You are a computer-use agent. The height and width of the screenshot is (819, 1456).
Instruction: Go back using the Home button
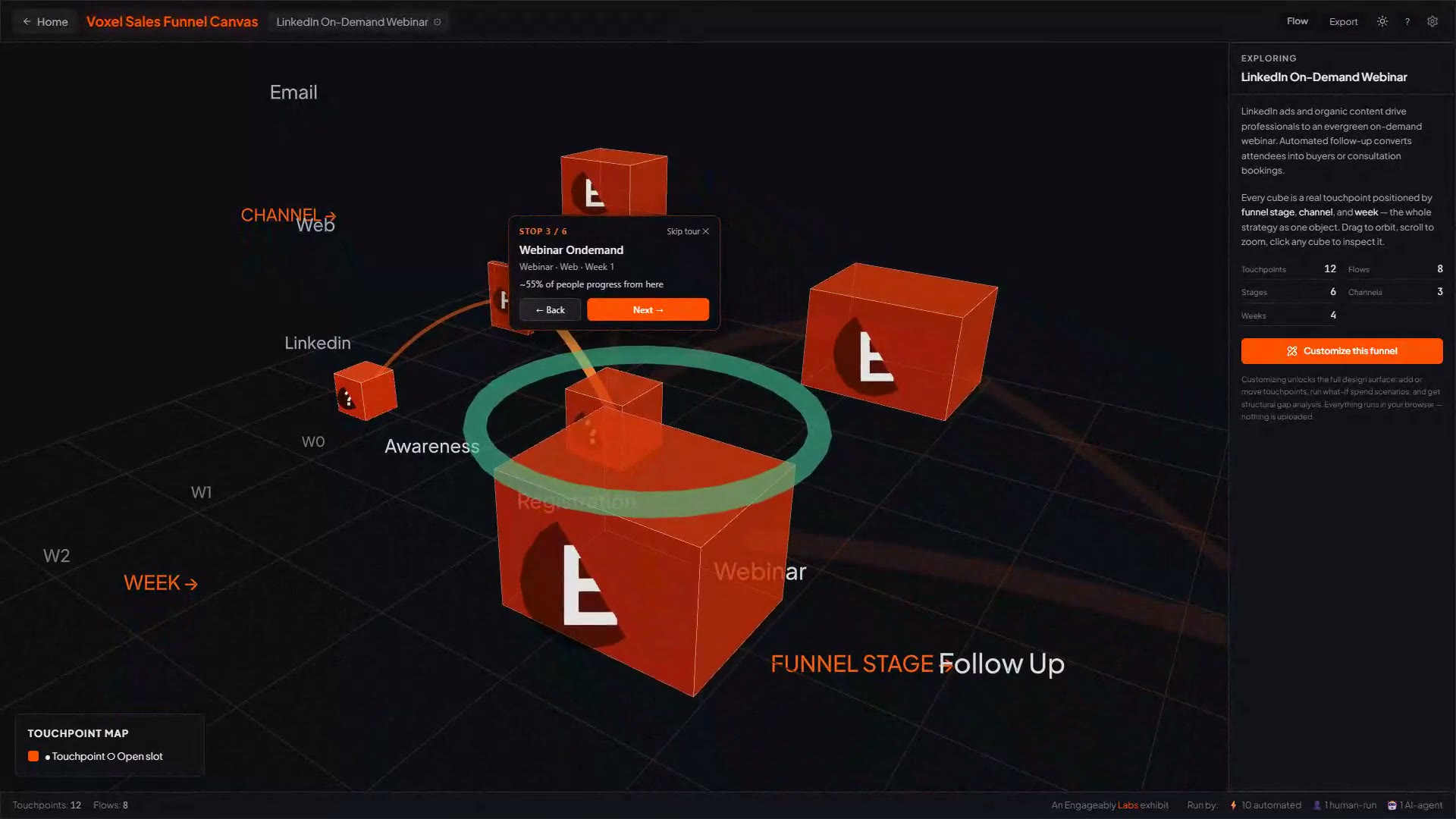[45, 22]
